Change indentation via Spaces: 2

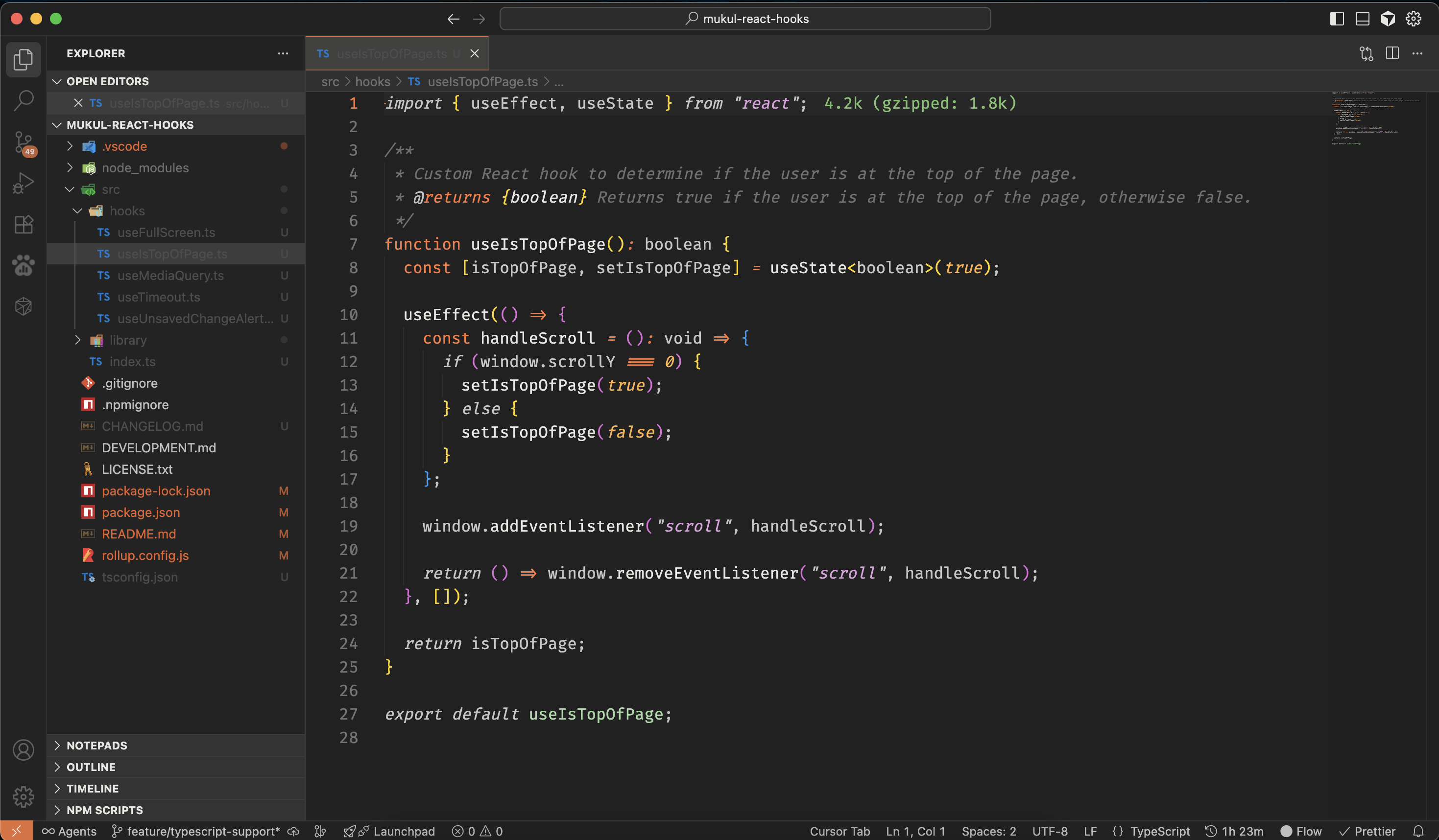click(988, 831)
